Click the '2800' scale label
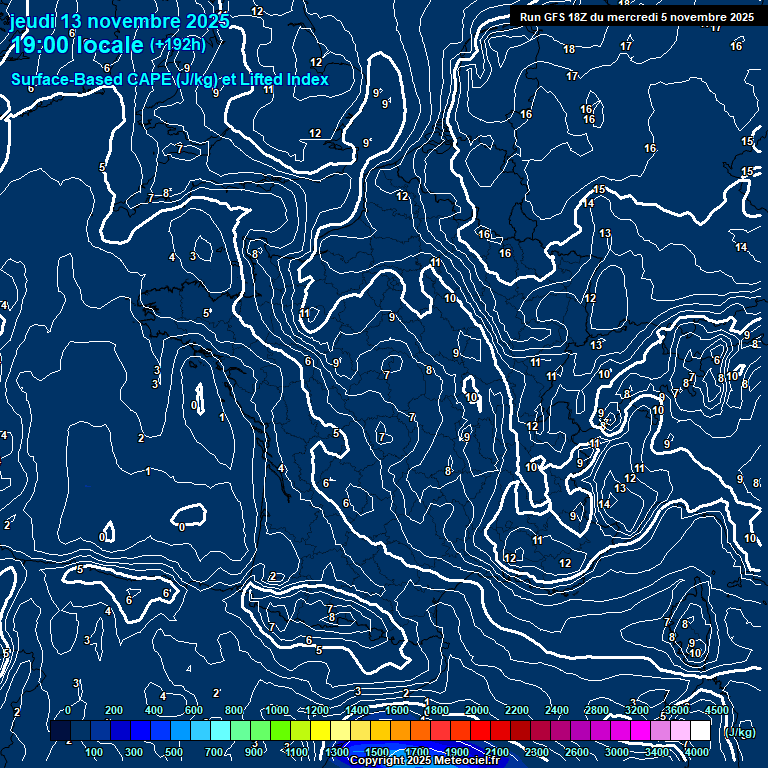This screenshot has width=768, height=768. (597, 710)
